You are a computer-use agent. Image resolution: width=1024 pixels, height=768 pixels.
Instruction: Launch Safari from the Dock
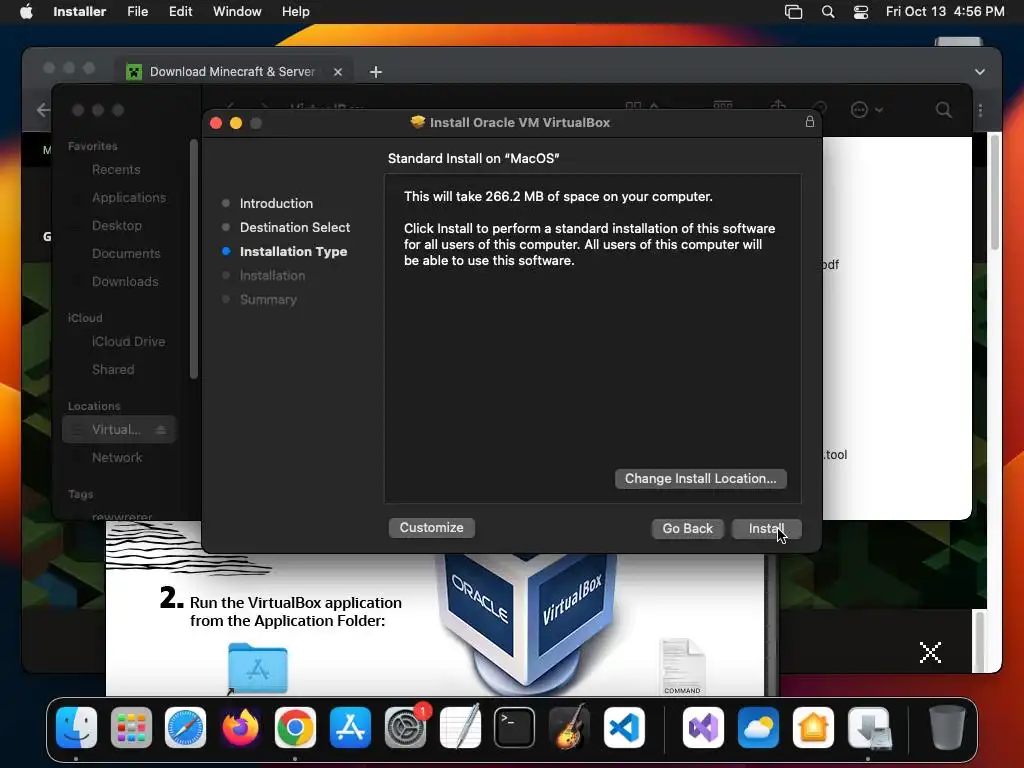point(185,728)
